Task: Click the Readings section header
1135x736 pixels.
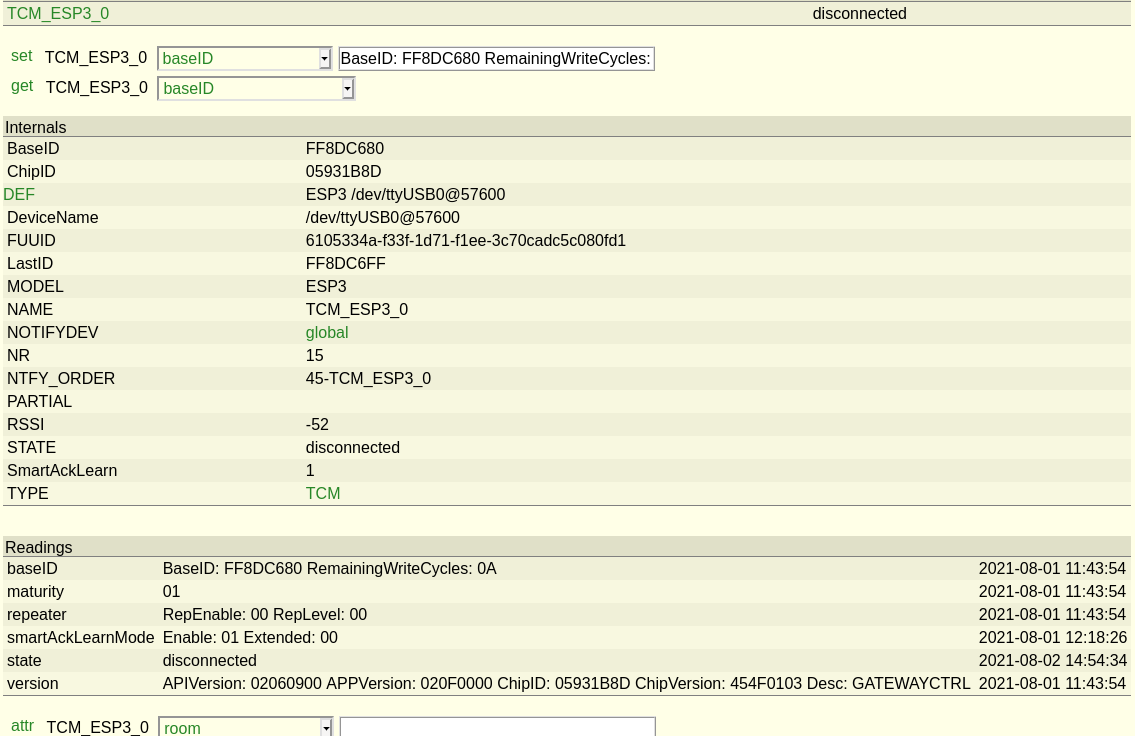Action: click(39, 548)
